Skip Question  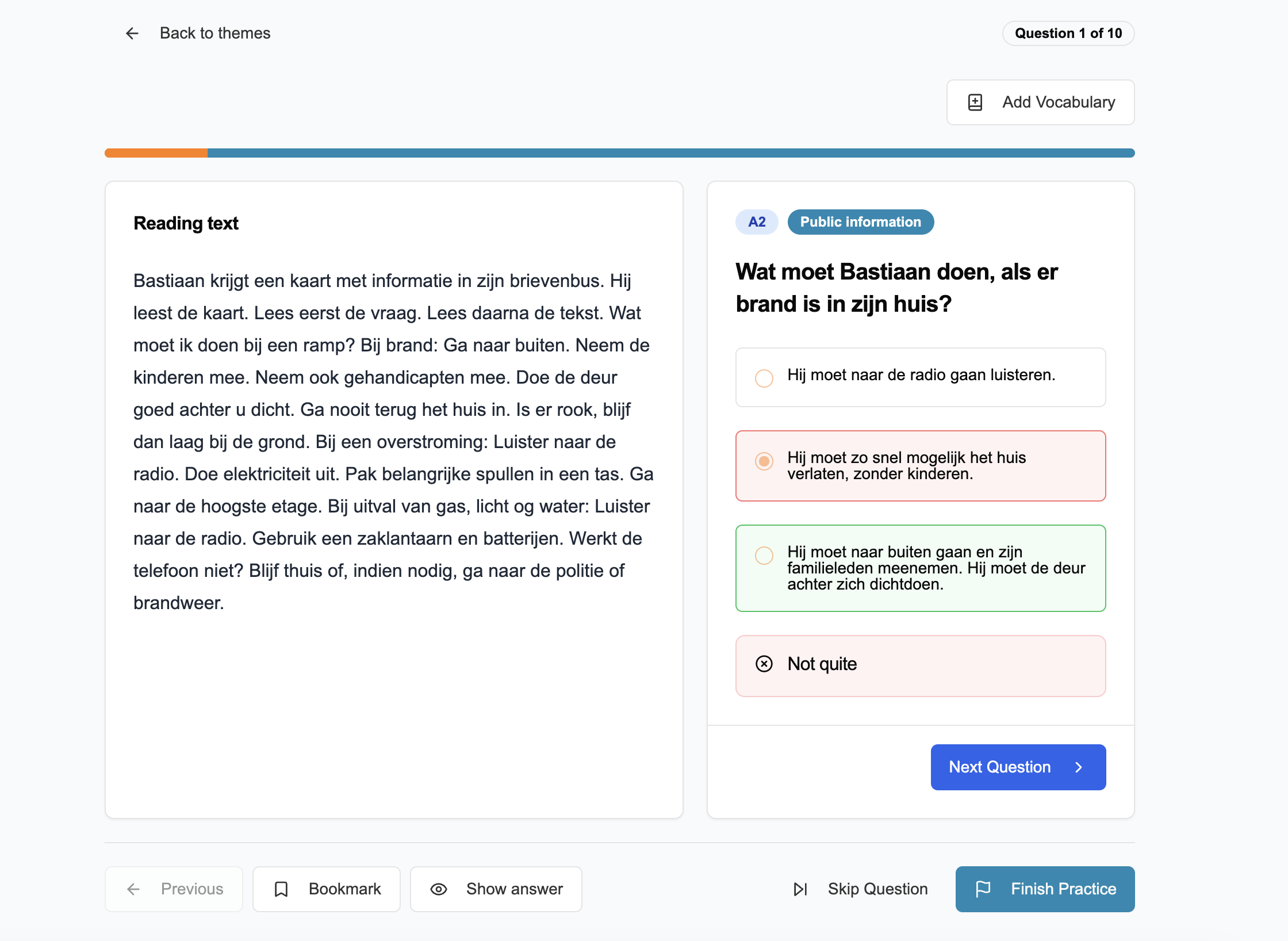click(x=860, y=889)
